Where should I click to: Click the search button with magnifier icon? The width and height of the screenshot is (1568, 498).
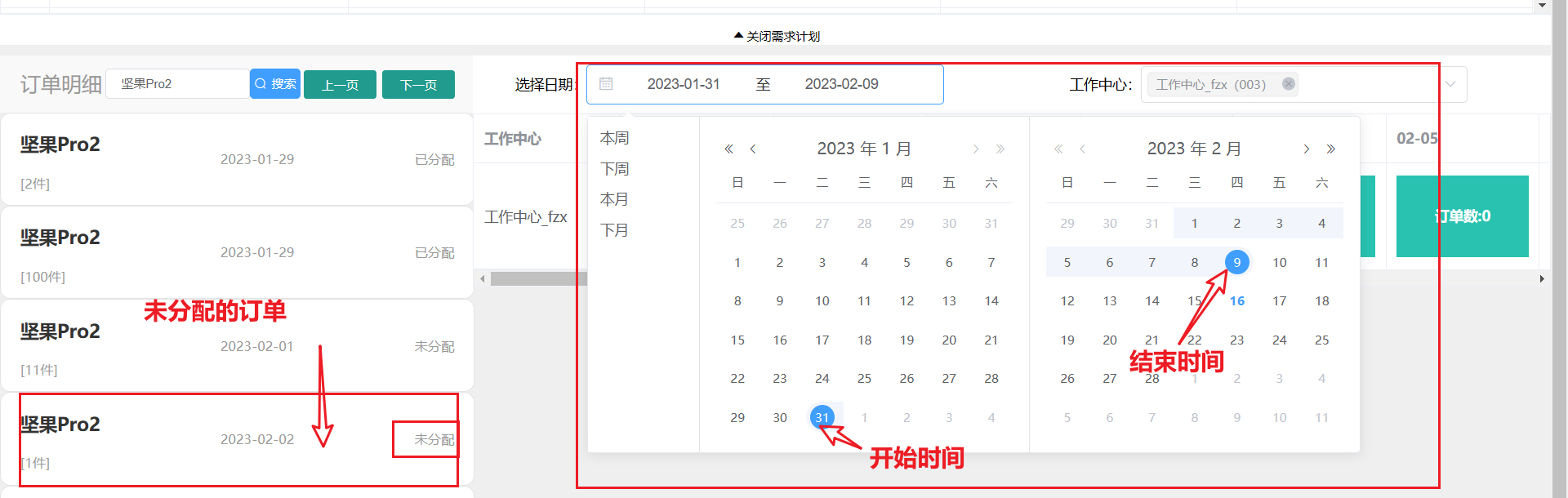275,84
